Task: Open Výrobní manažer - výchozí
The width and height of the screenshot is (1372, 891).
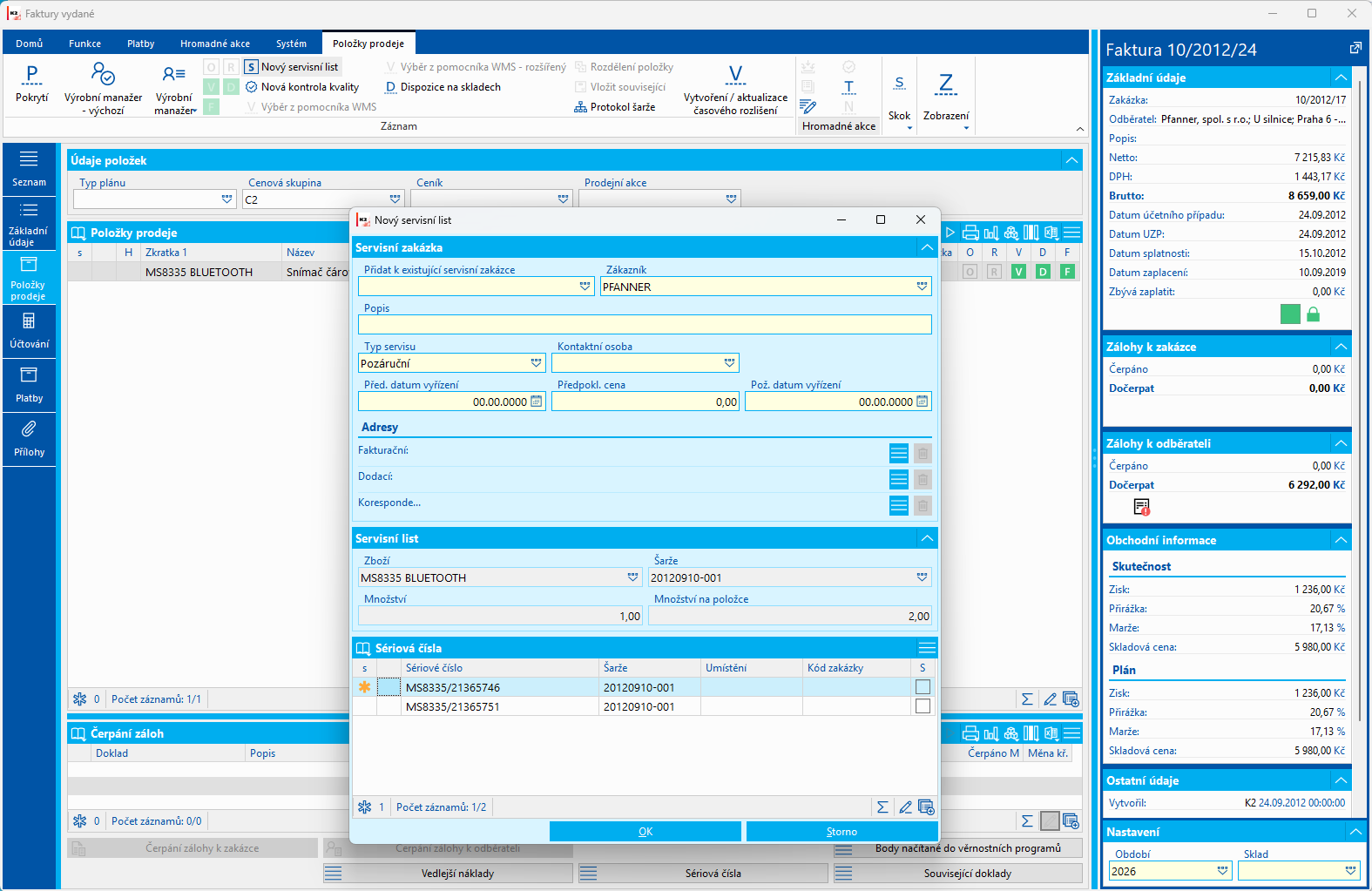Action: tap(103, 88)
